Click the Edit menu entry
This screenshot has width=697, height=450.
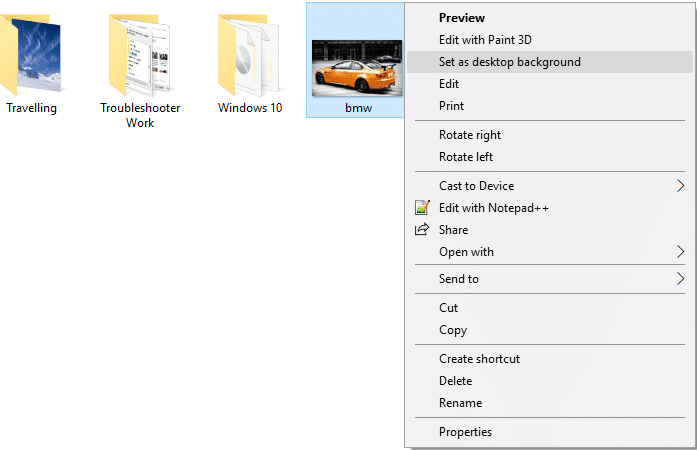pos(550,84)
